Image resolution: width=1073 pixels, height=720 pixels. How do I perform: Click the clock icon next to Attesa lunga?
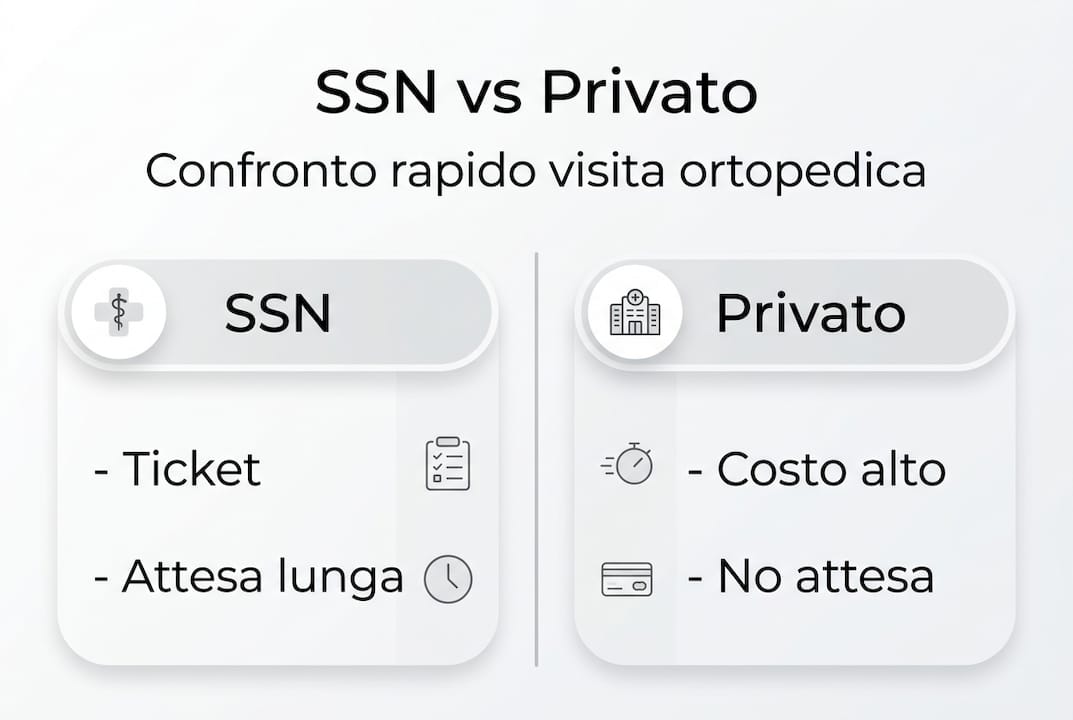point(447,579)
